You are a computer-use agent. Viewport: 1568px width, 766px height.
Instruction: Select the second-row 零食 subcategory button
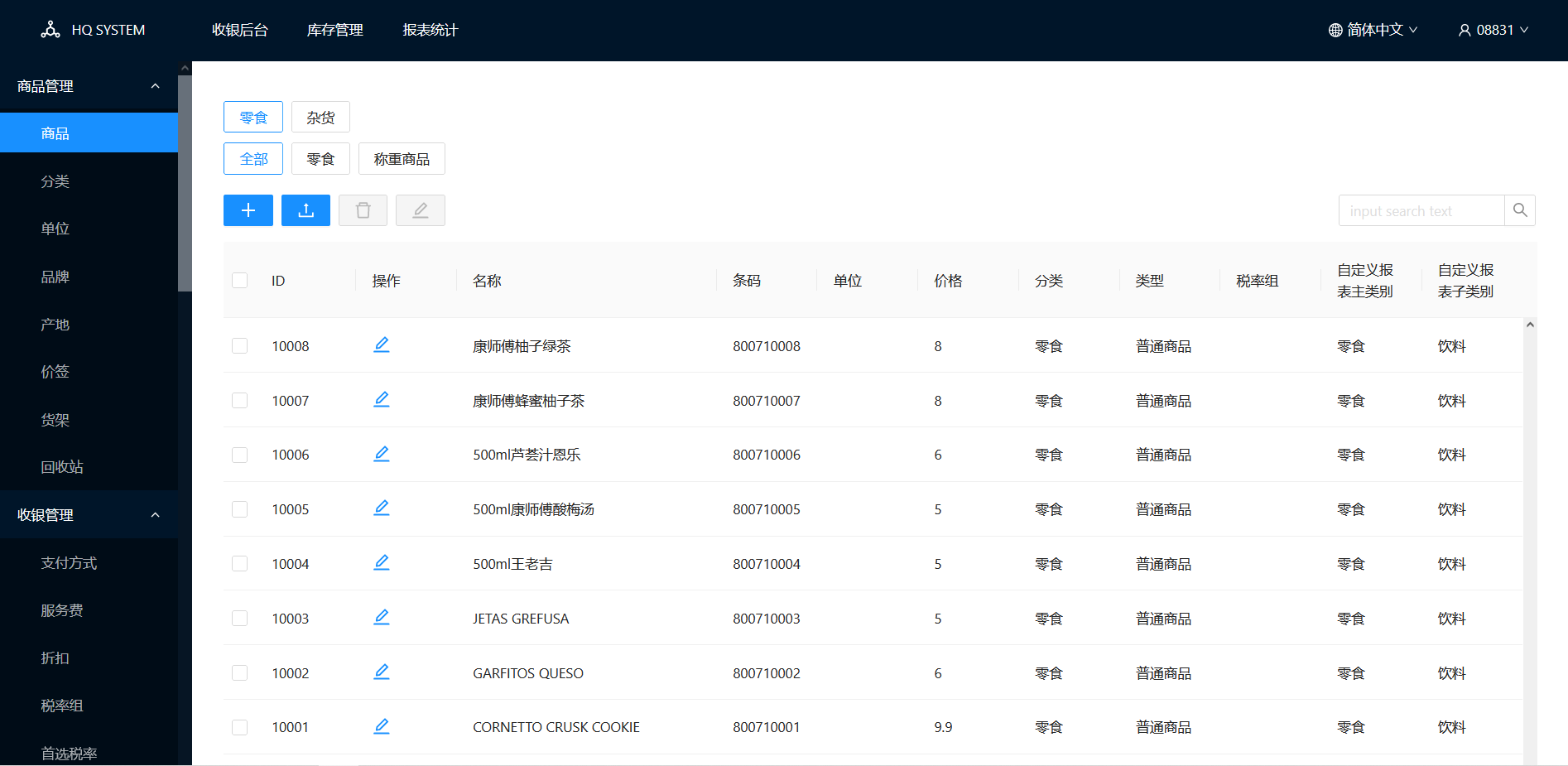click(x=320, y=158)
